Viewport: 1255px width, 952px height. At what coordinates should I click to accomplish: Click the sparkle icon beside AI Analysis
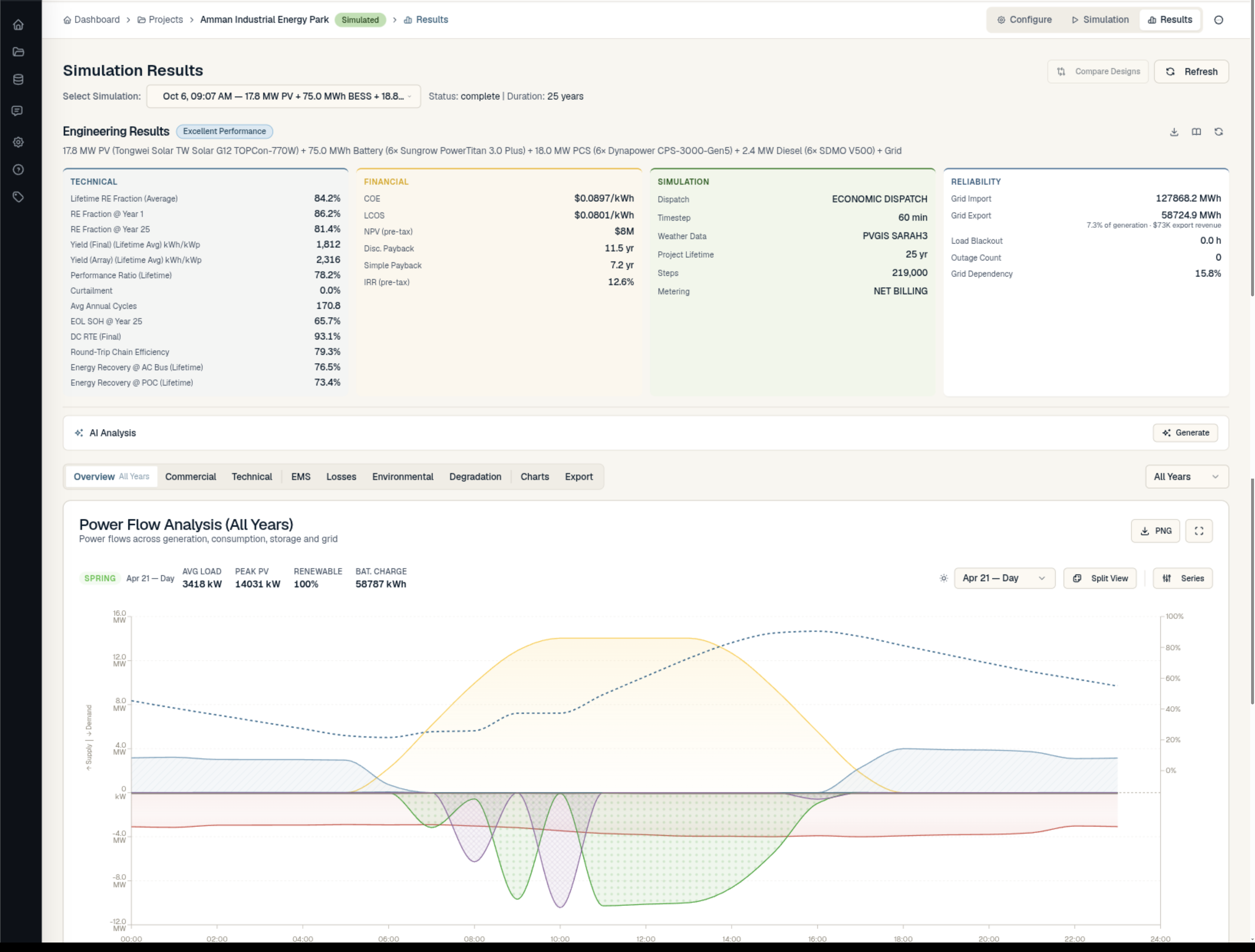coord(79,433)
